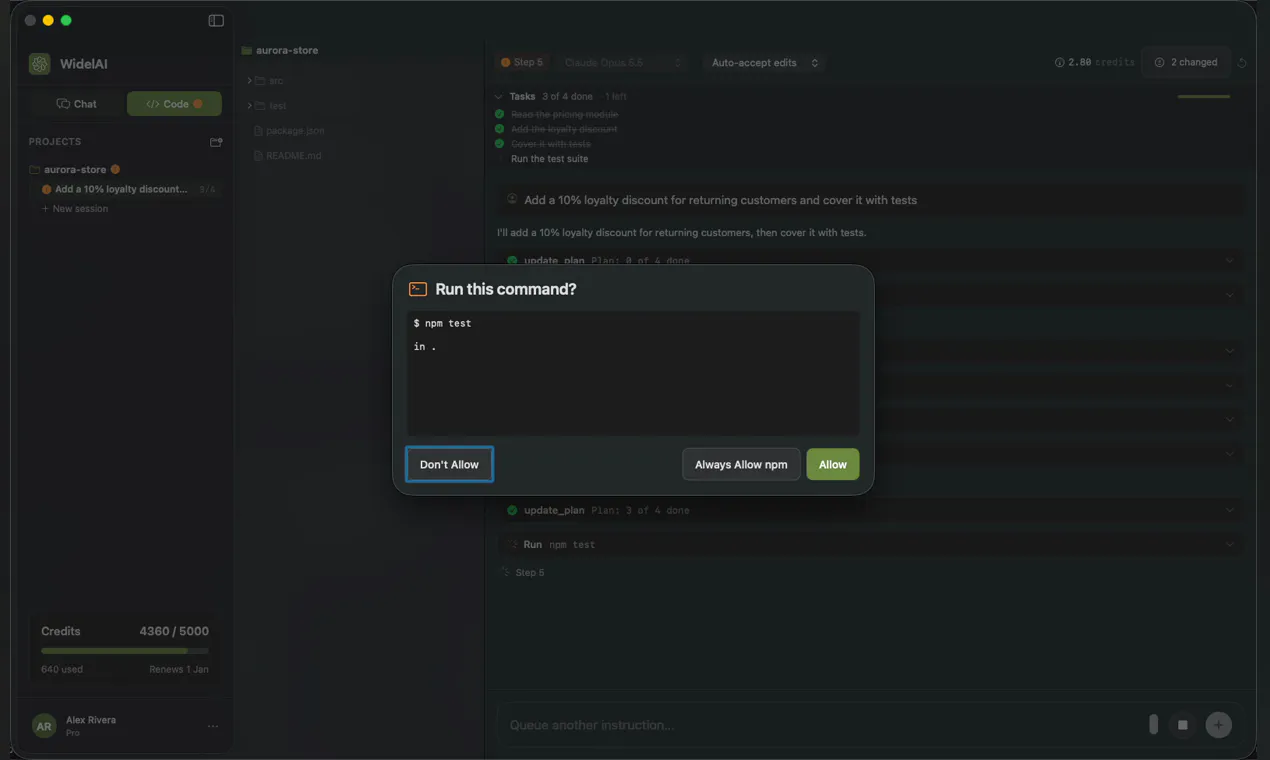Image resolution: width=1270 pixels, height=760 pixels.
Task: Start a New session
Action: pos(75,209)
